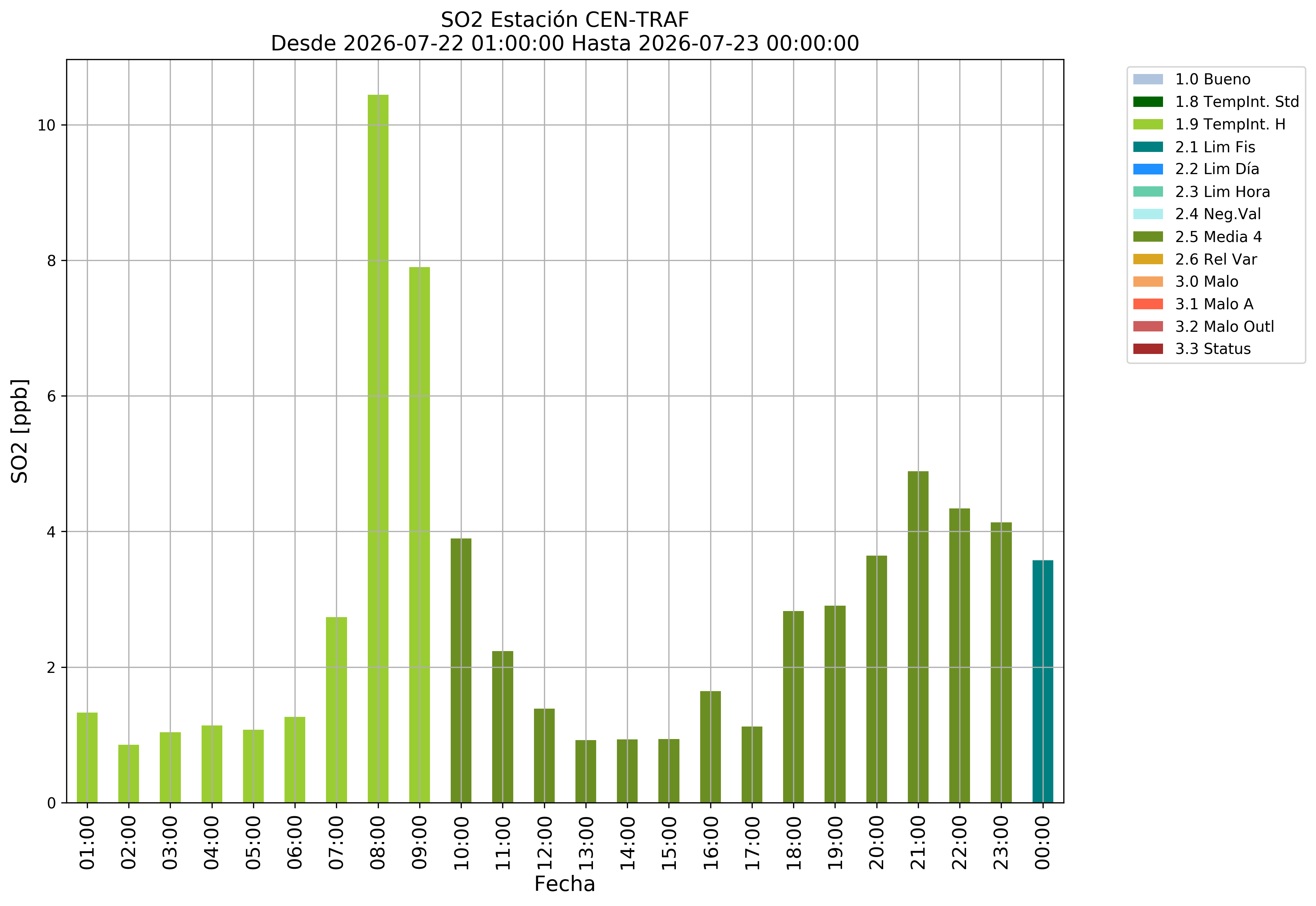This screenshot has width=1316, height=906.
Task: Select the 3.1 Malo A red swatch
Action: pyautogui.click(x=1147, y=304)
